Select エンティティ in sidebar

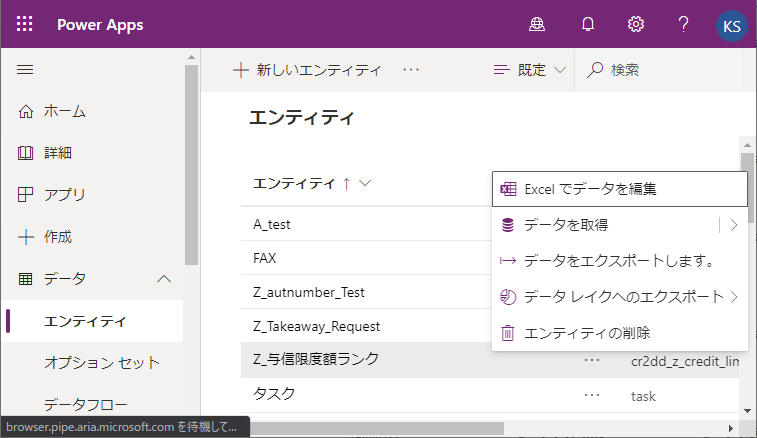93,321
